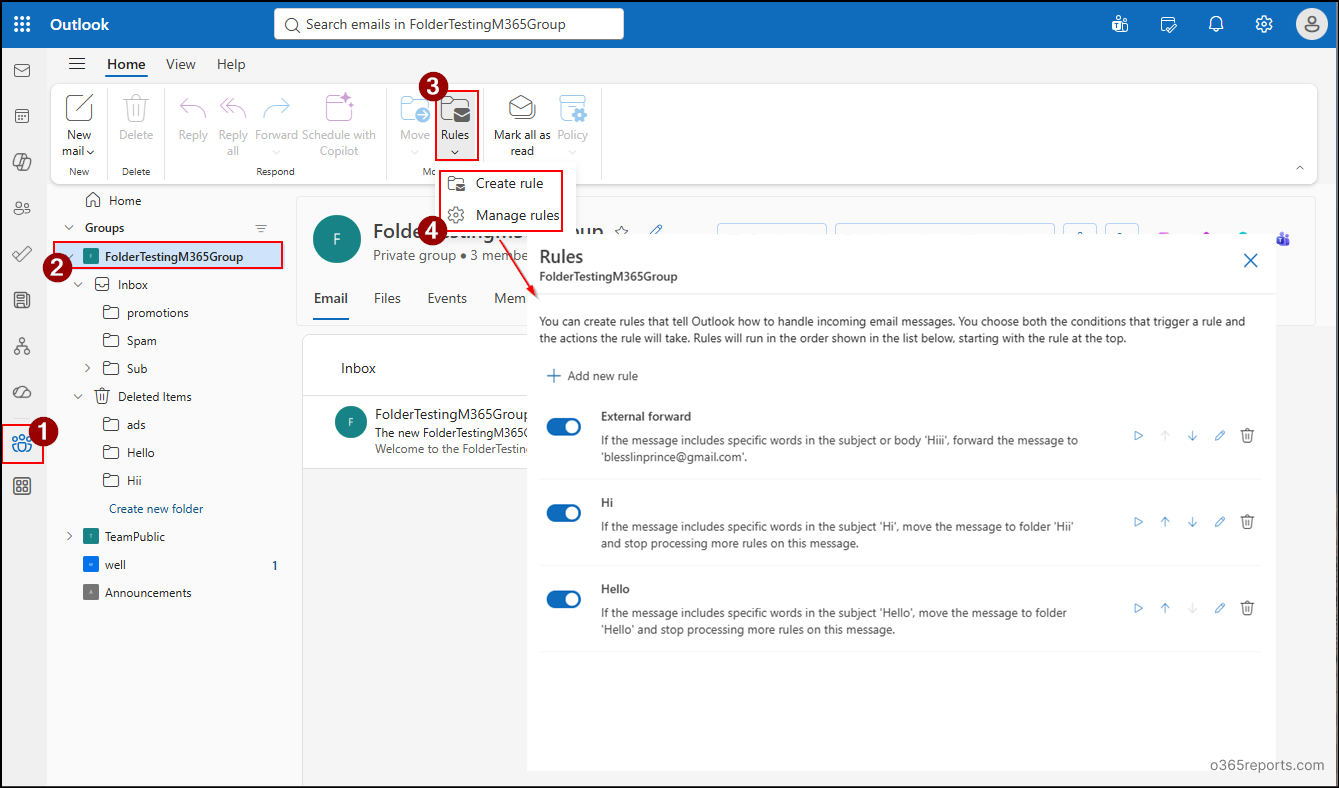The image size is (1339, 788).
Task: Open Copilot in the left rail
Action: 22,162
